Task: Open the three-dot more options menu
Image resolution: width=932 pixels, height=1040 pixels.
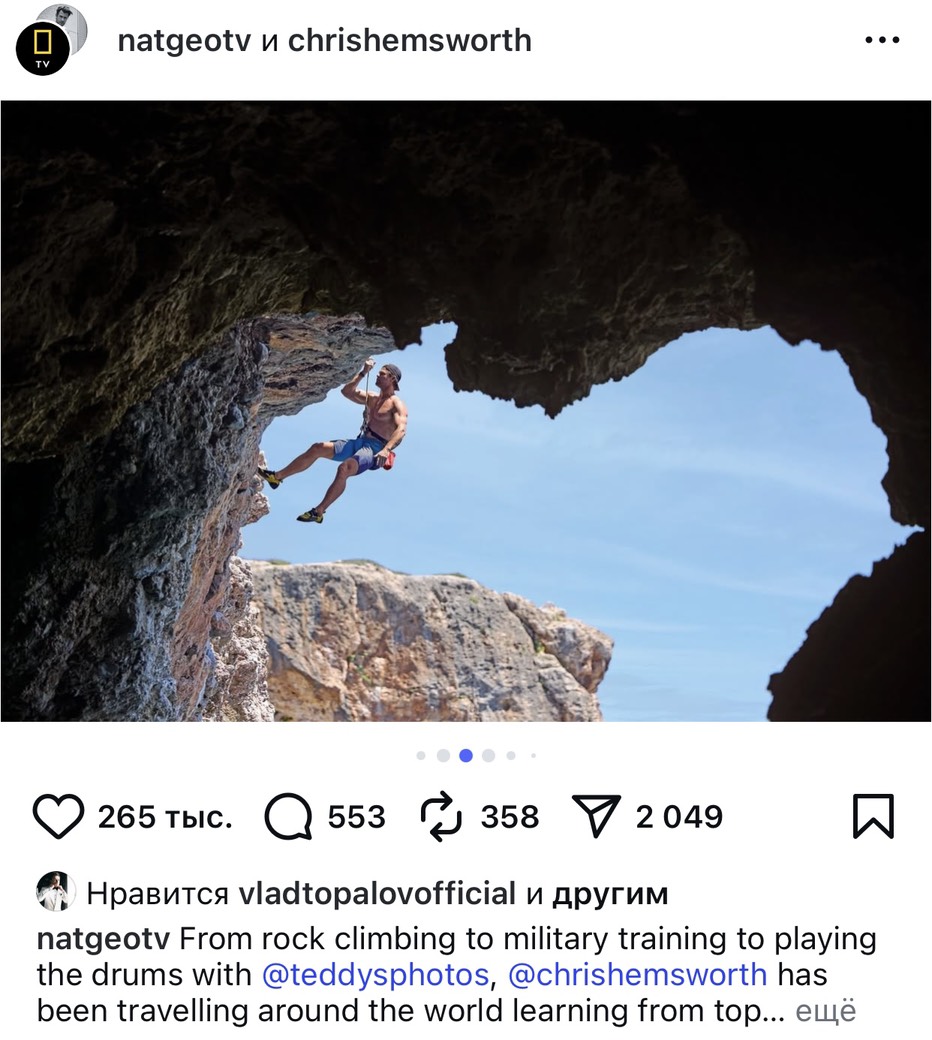Action: [x=882, y=41]
